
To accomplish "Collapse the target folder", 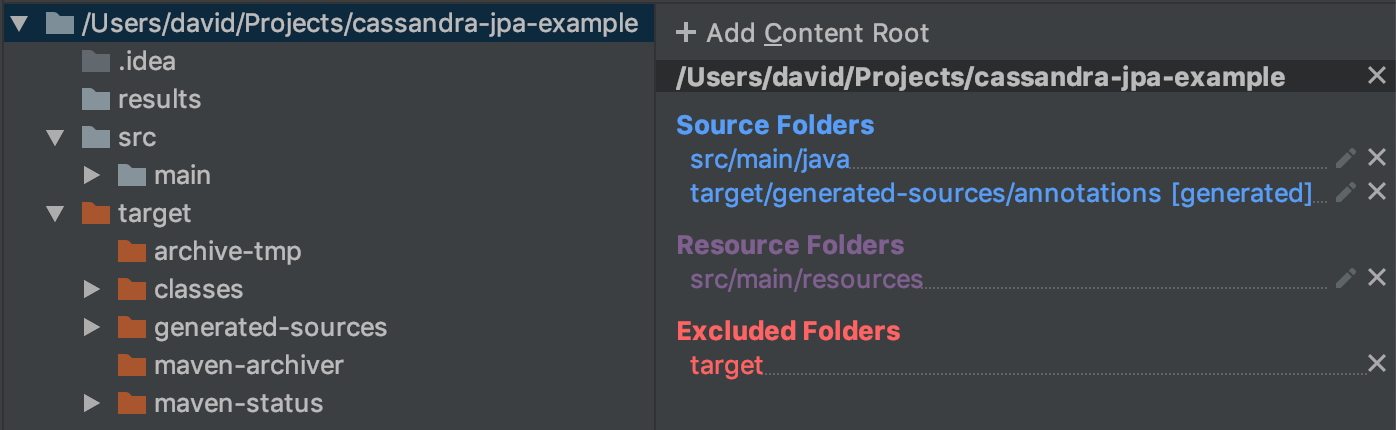I will pos(55,213).
